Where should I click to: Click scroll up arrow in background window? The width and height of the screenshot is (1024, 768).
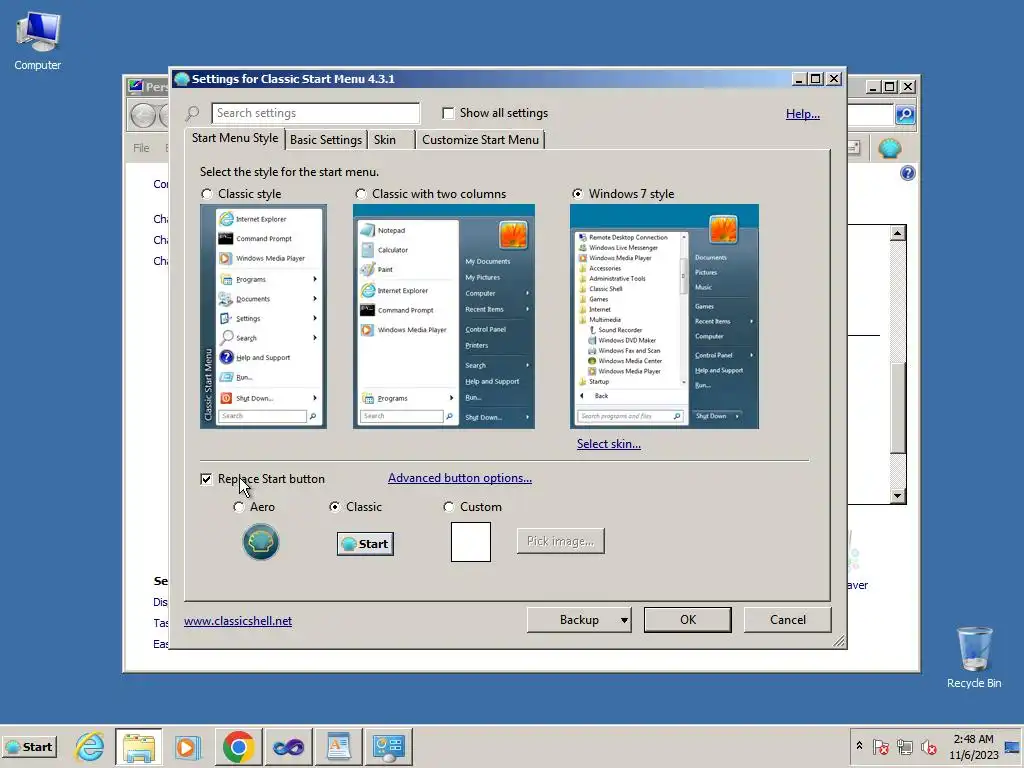coord(898,233)
